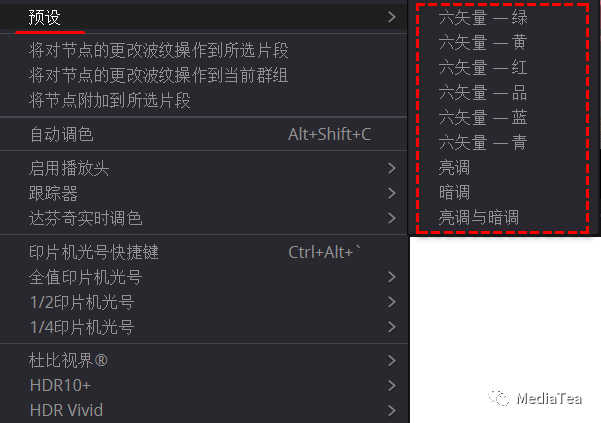Click 印片机光号快捷键 menu item
The width and height of the screenshot is (601, 423).
tap(204, 252)
